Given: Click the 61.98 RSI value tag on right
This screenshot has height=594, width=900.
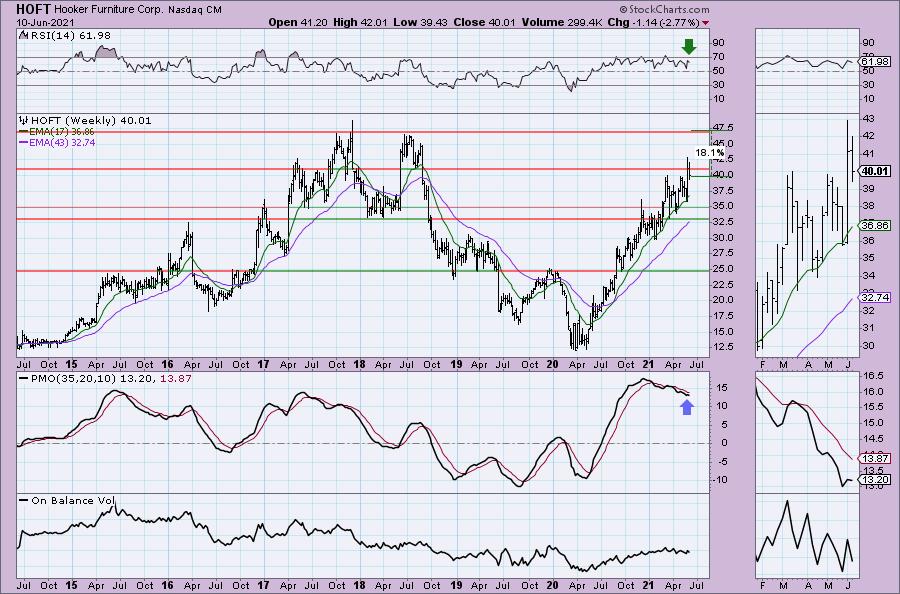Looking at the screenshot, I should (875, 61).
